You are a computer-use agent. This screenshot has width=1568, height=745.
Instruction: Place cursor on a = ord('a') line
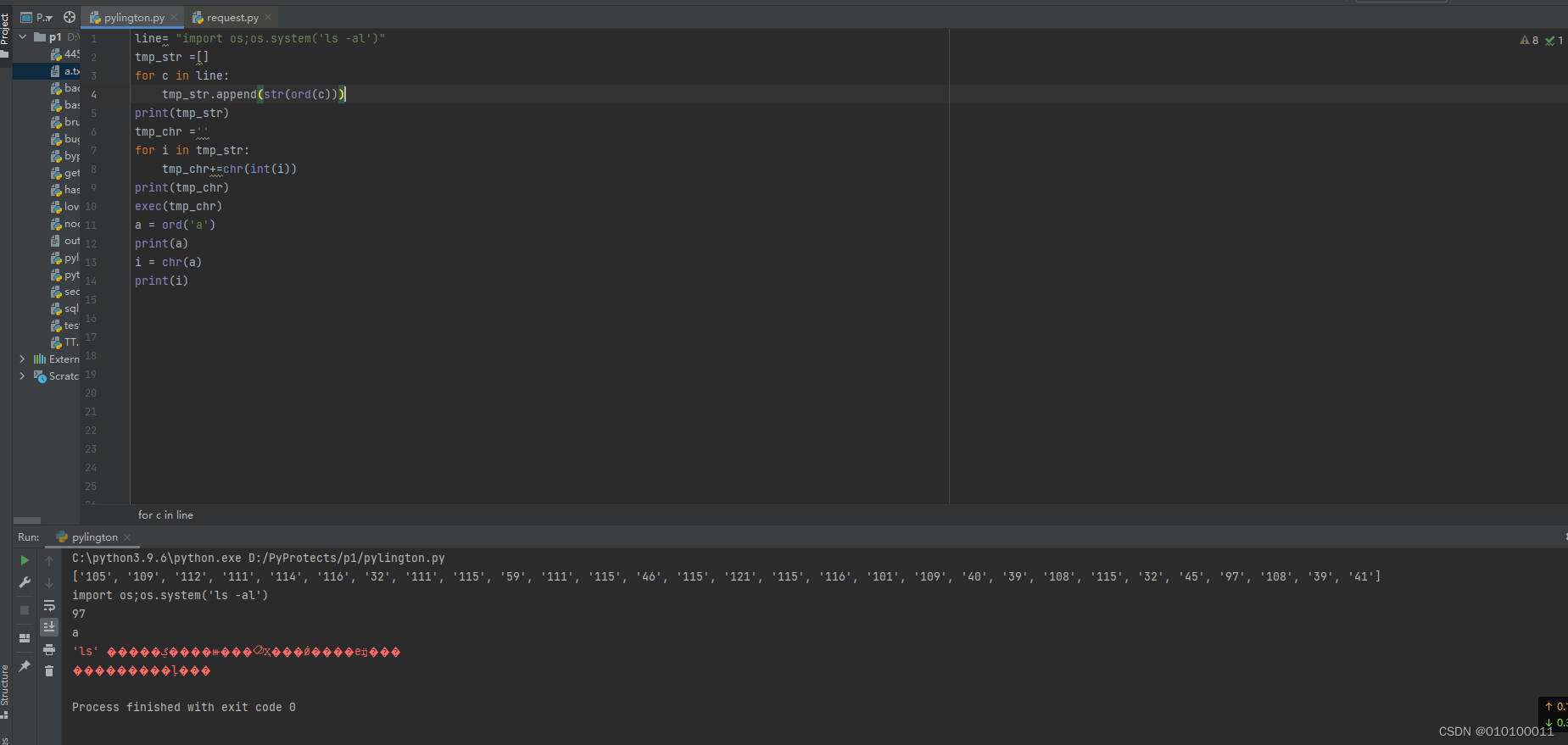point(175,225)
